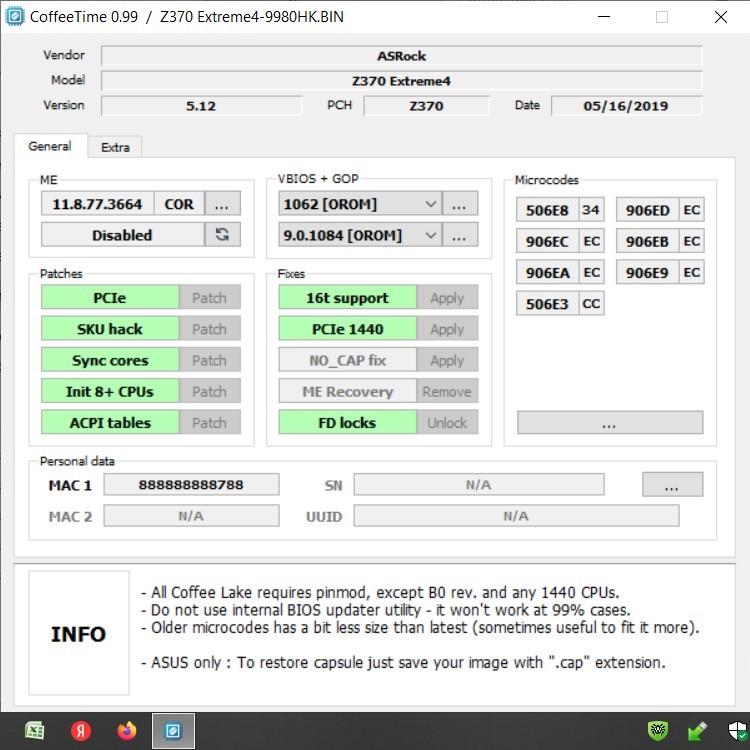Screen dimensions: 750x750
Task: Click the INFO box
Action: point(79,633)
